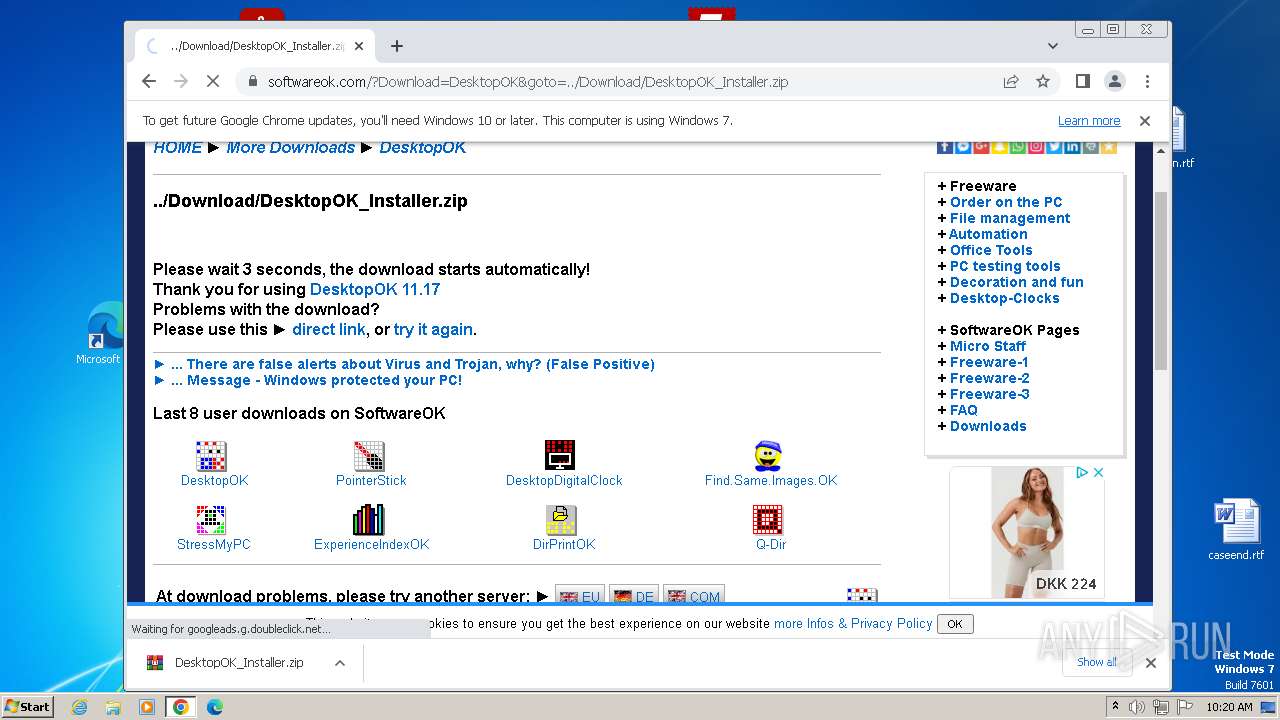The width and height of the screenshot is (1280, 720).
Task: Share page via Instagram icon
Action: (1036, 147)
